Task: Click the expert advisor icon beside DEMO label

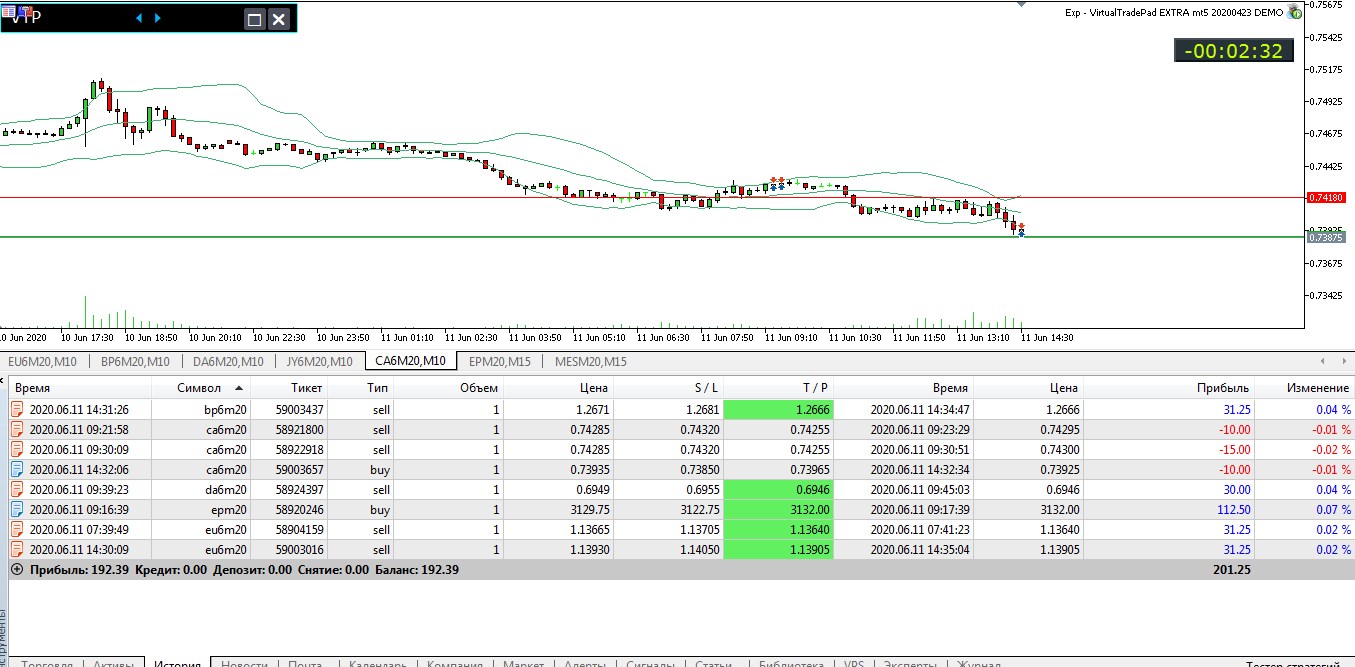Action: tap(1294, 12)
